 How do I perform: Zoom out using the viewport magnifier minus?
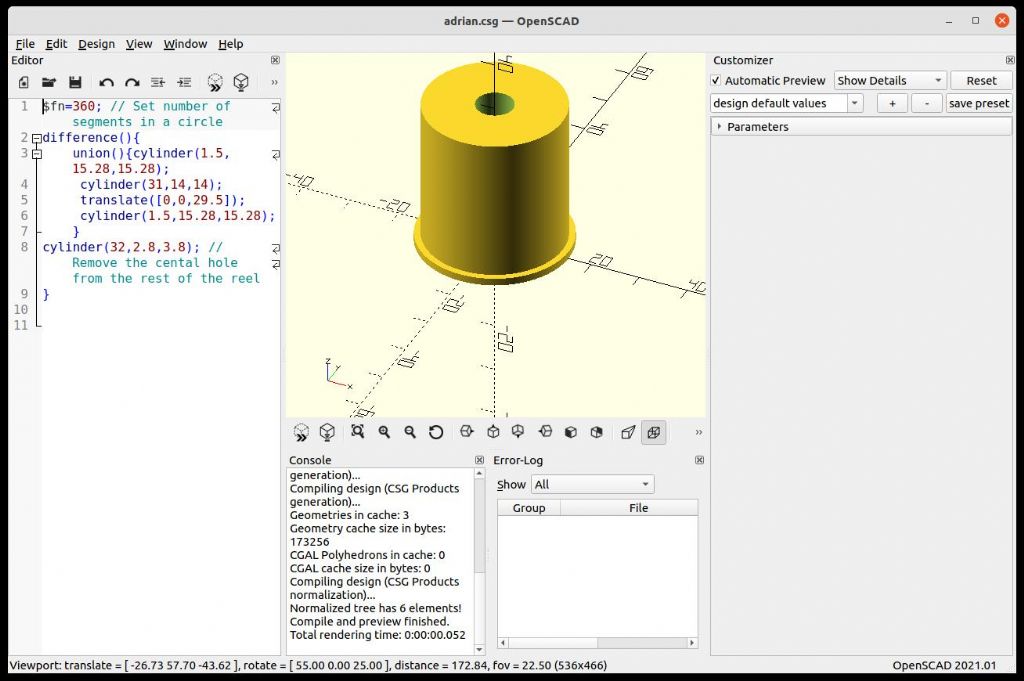409,432
